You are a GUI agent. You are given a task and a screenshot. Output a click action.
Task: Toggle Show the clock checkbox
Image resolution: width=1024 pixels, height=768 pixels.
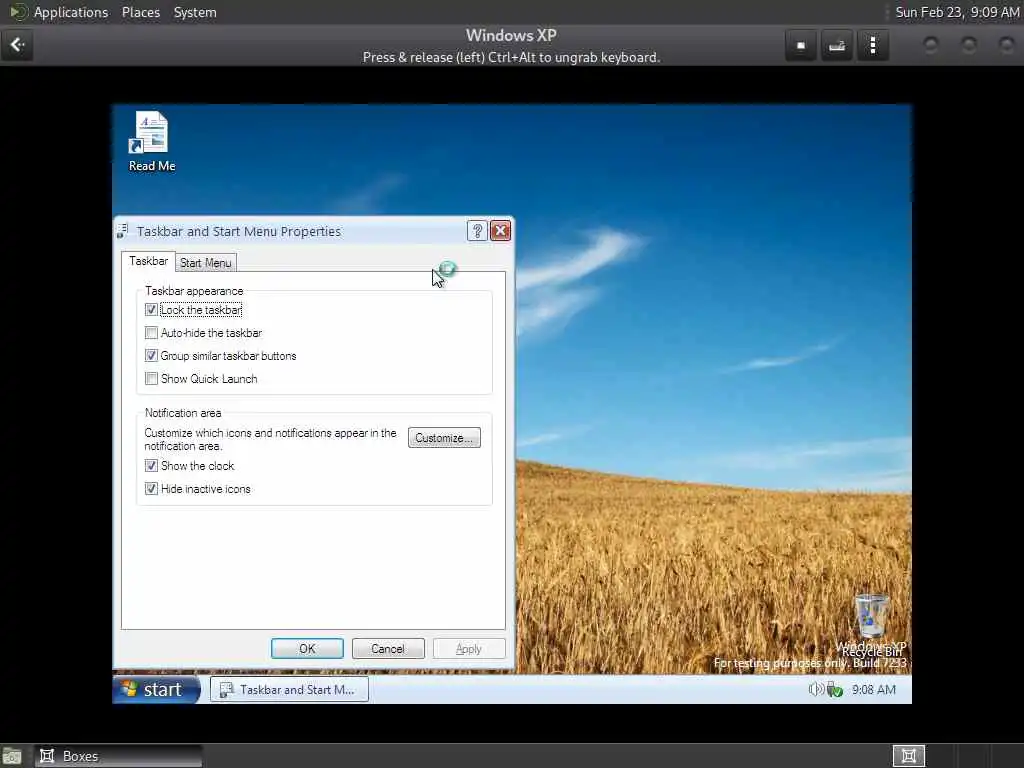pyautogui.click(x=151, y=466)
